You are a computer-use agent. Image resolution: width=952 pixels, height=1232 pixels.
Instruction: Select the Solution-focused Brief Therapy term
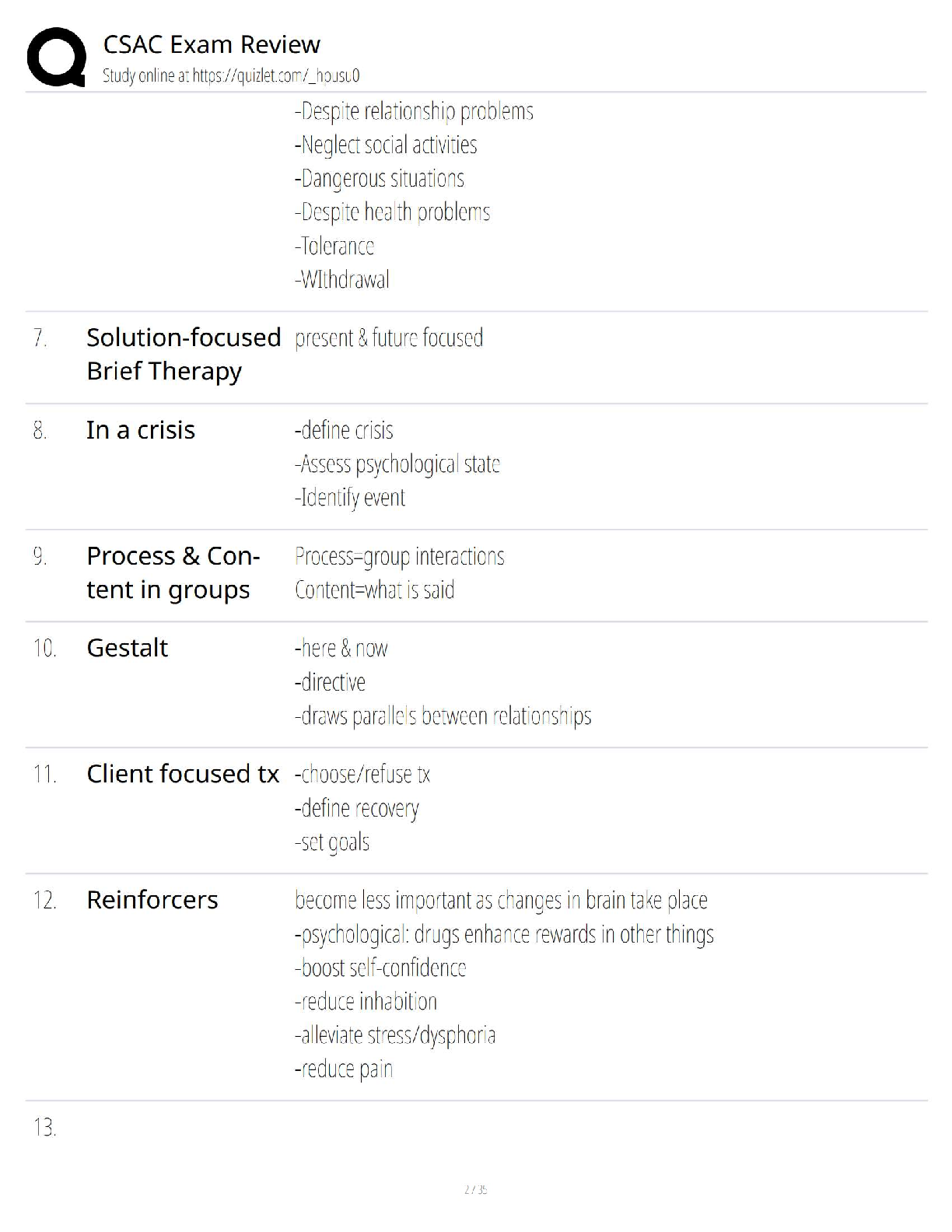[184, 354]
